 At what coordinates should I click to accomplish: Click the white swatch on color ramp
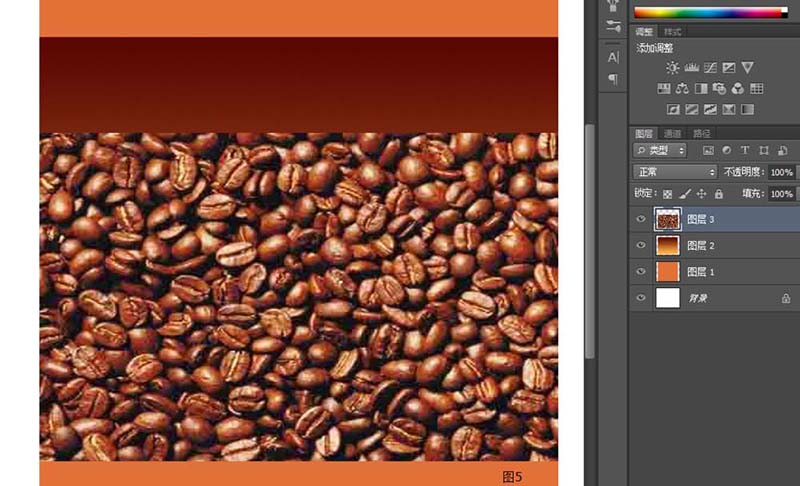click(785, 10)
